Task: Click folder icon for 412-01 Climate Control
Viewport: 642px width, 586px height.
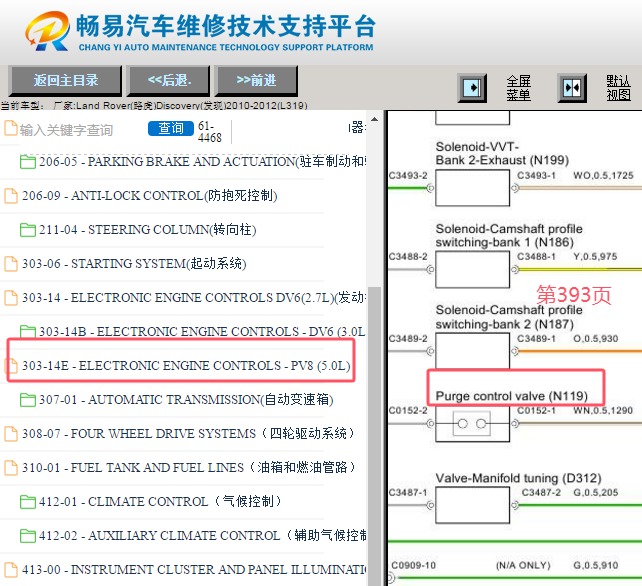Action: coord(27,501)
